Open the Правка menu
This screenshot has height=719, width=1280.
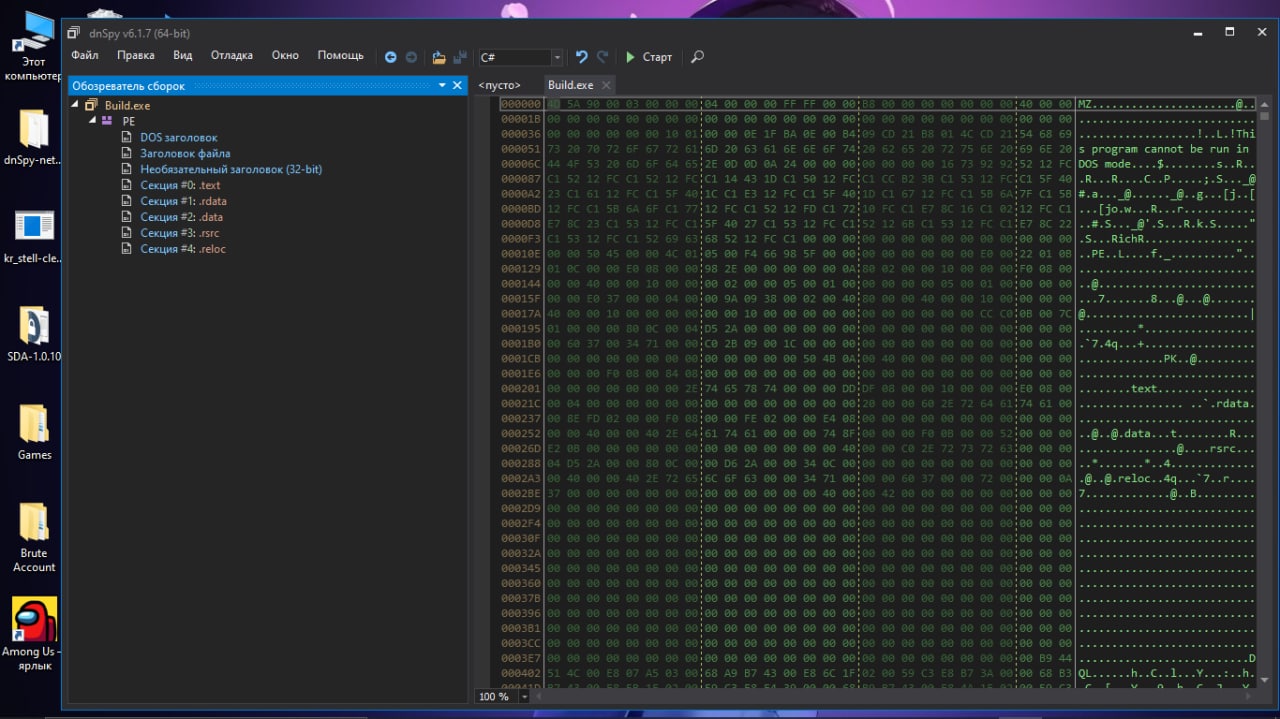136,56
